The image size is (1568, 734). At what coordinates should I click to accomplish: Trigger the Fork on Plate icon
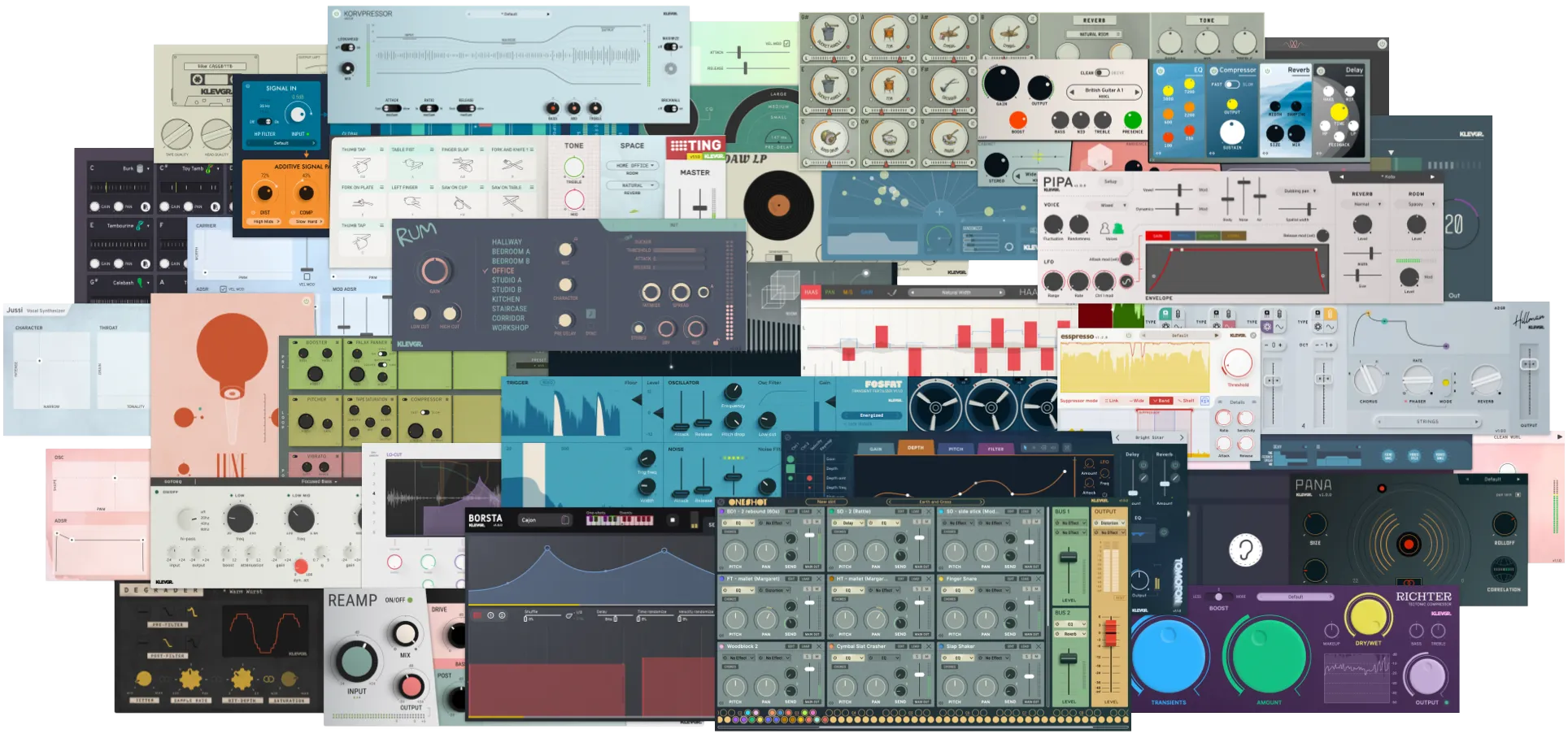coord(362,203)
